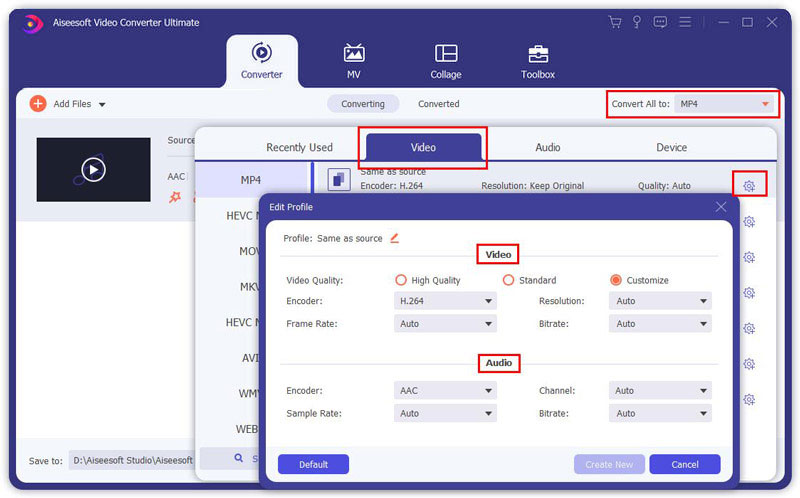
Task: Click the gear icon on the AVI row
Action: 749,364
